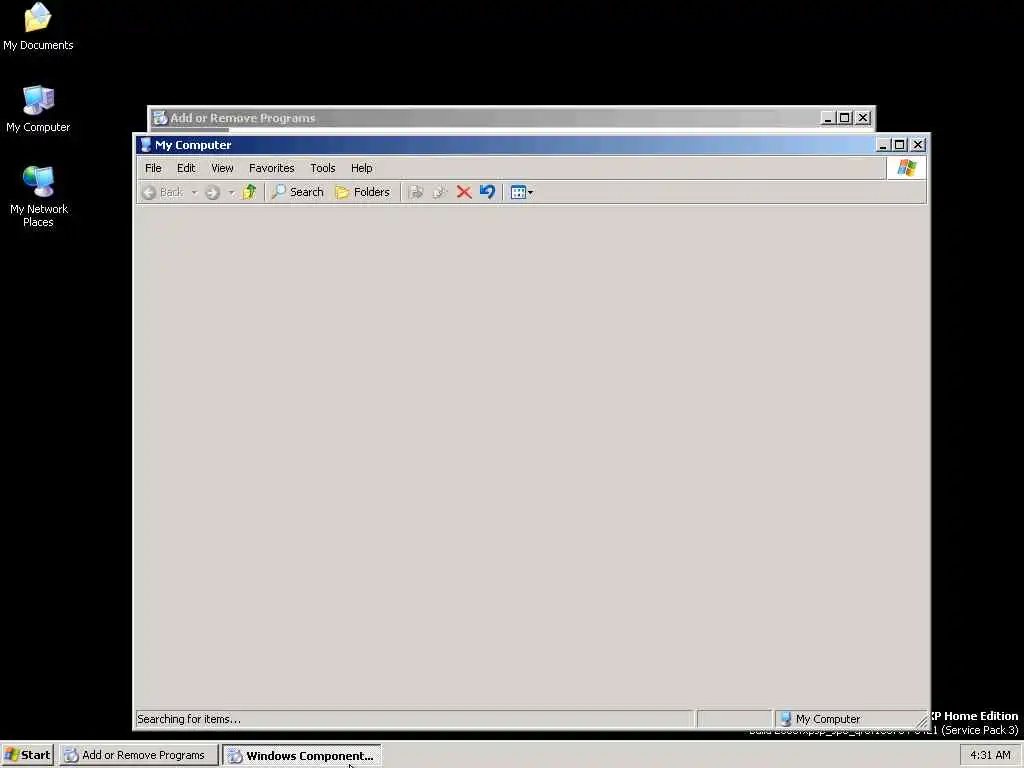
Task: Select My Documents desktop icon
Action: point(38,27)
